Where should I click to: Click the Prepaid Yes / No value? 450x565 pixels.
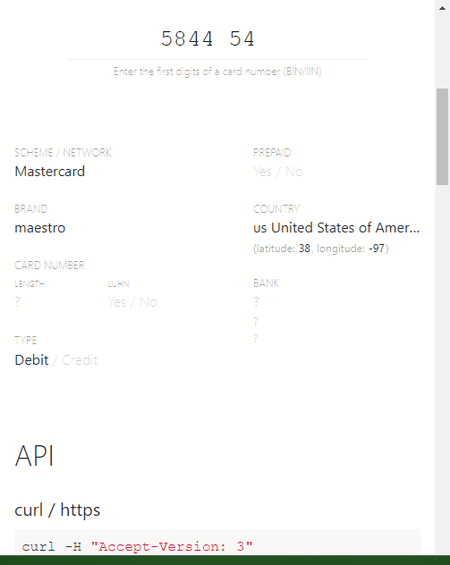point(278,172)
